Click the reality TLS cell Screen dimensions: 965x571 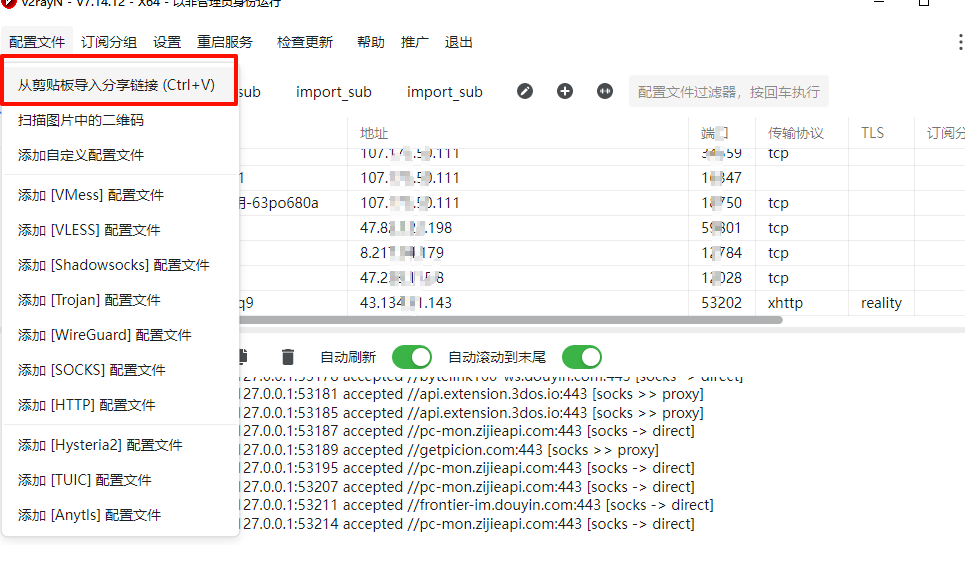(x=881, y=303)
